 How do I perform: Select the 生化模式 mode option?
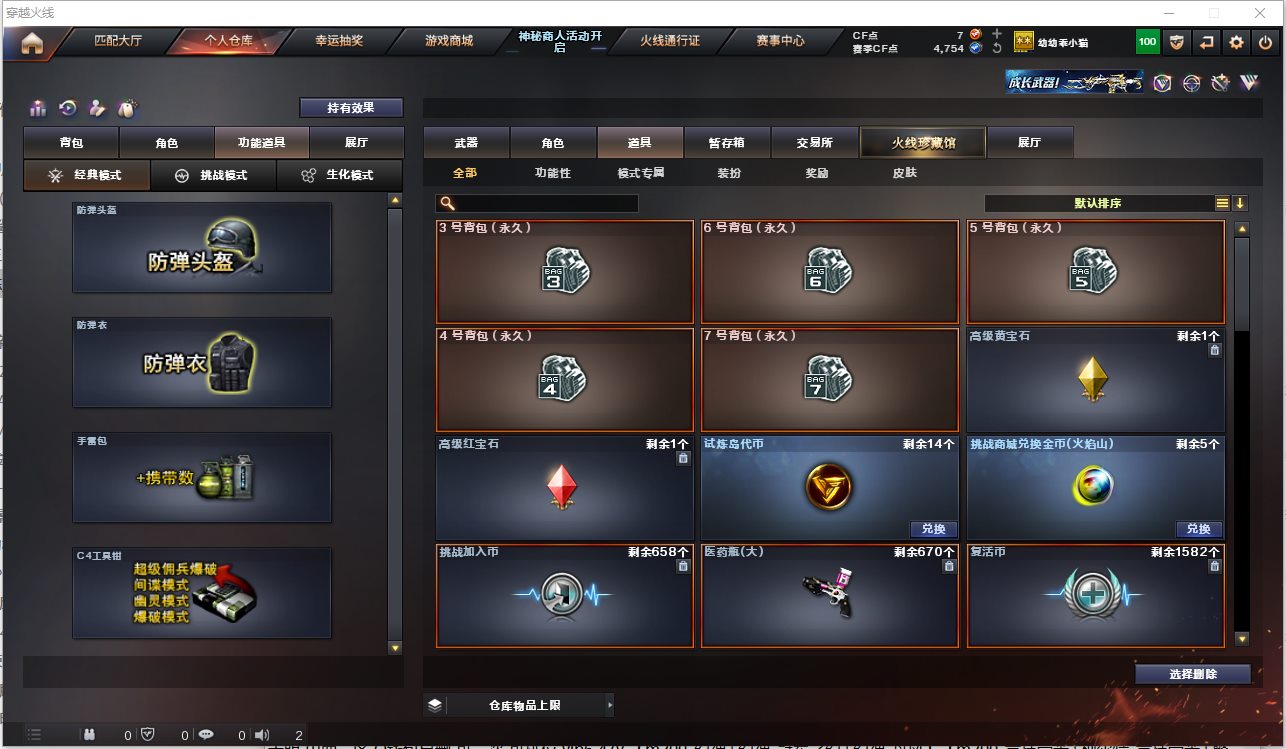tap(340, 175)
